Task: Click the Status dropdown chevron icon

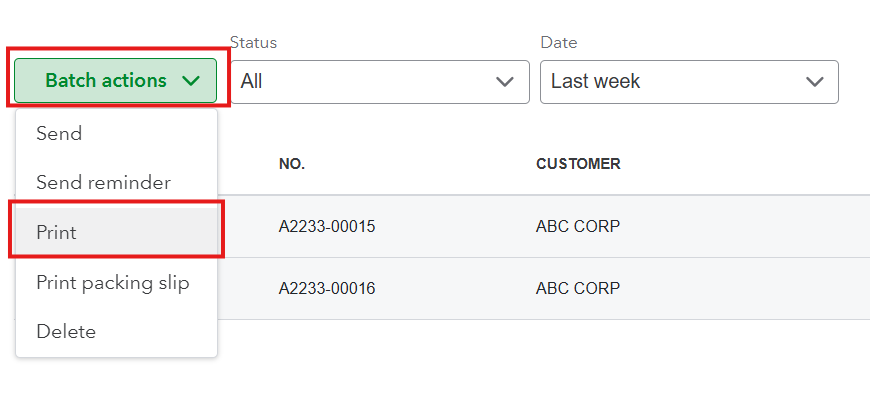Action: (505, 81)
